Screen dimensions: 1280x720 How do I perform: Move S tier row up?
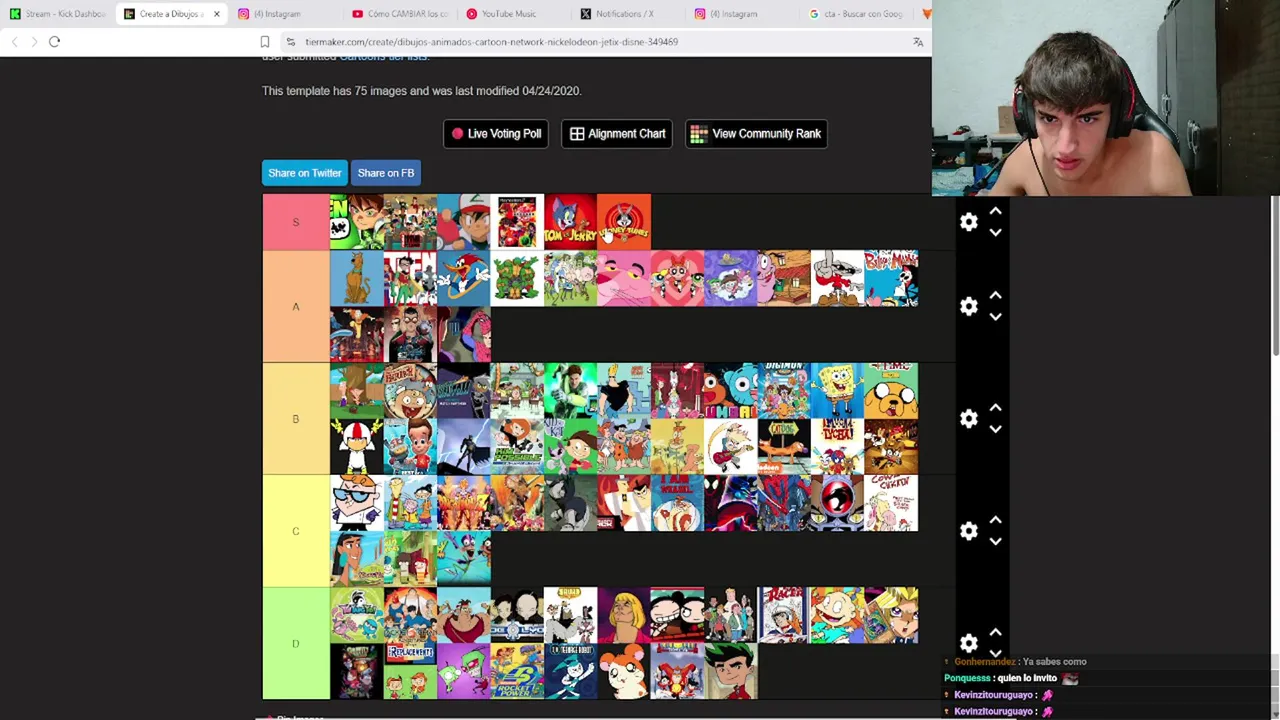[x=995, y=212]
